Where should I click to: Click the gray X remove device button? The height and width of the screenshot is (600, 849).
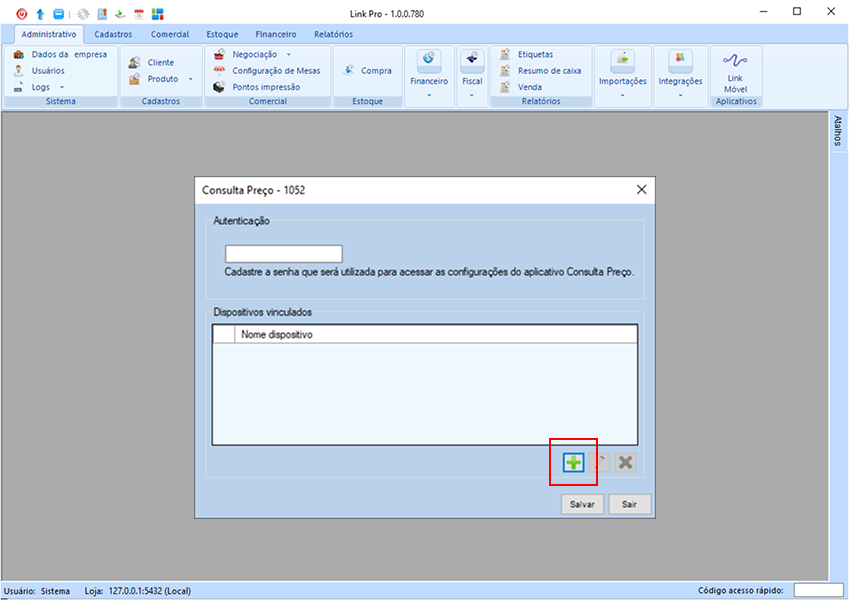[x=625, y=462]
